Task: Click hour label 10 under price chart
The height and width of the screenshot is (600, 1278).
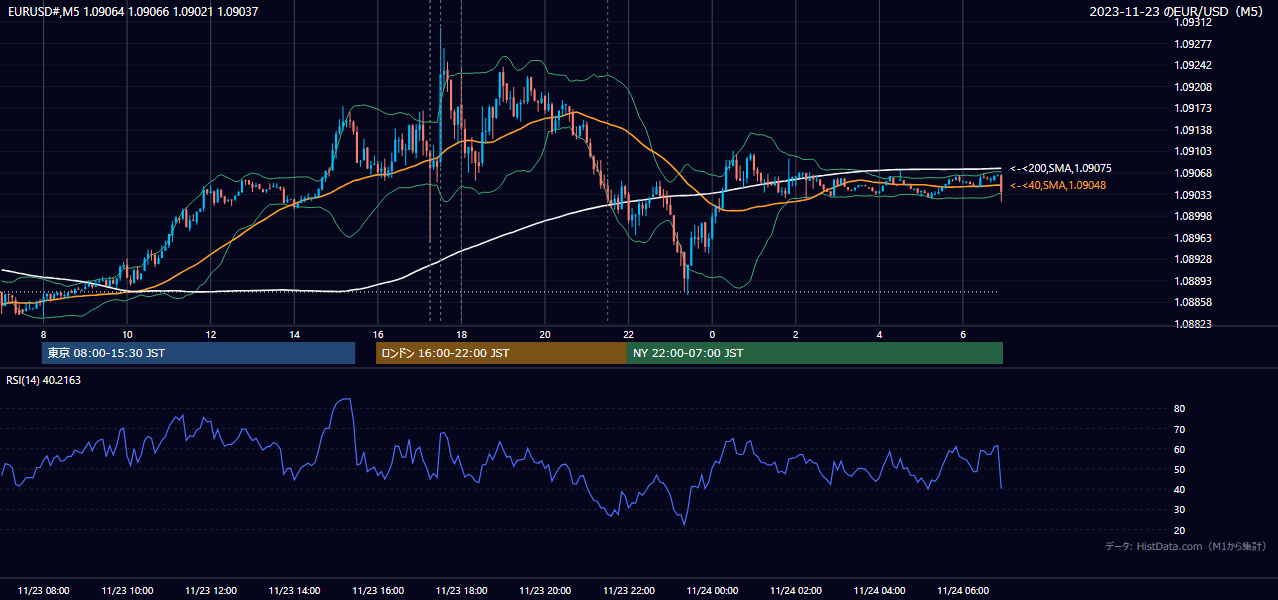Action: coord(127,334)
